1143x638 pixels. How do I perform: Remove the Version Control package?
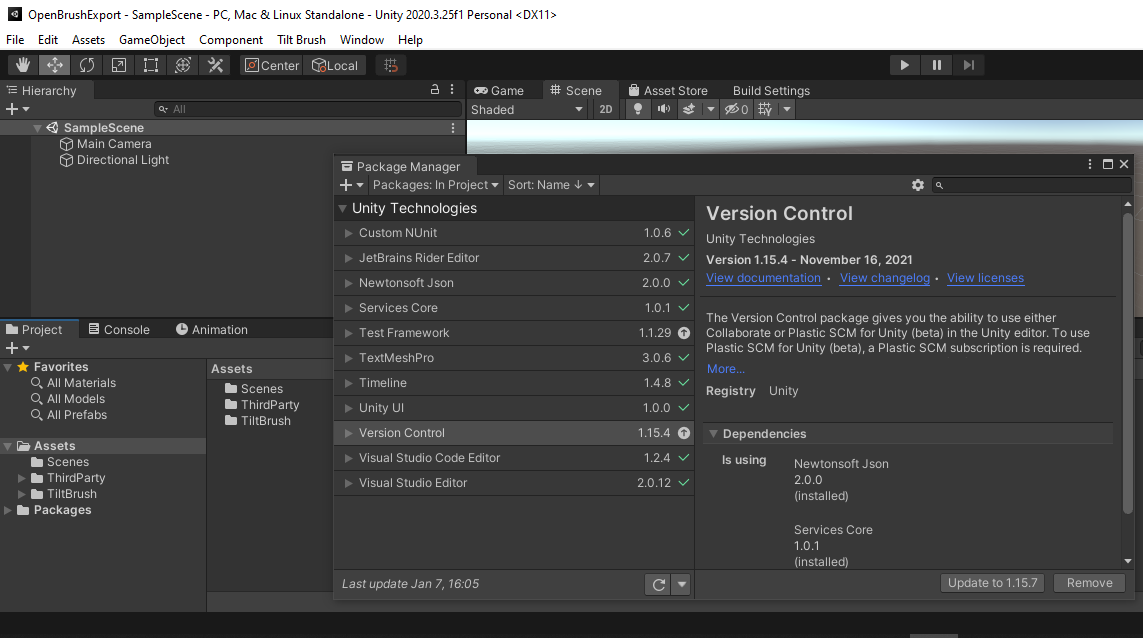click(1089, 583)
